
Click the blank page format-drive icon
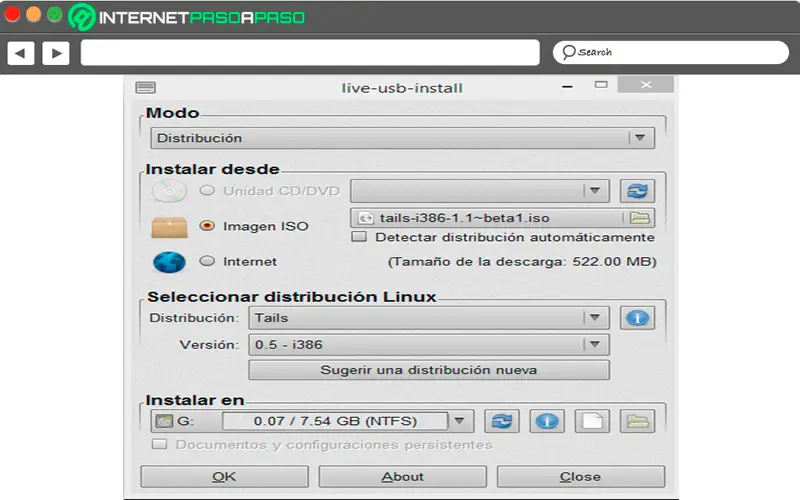[592, 421]
